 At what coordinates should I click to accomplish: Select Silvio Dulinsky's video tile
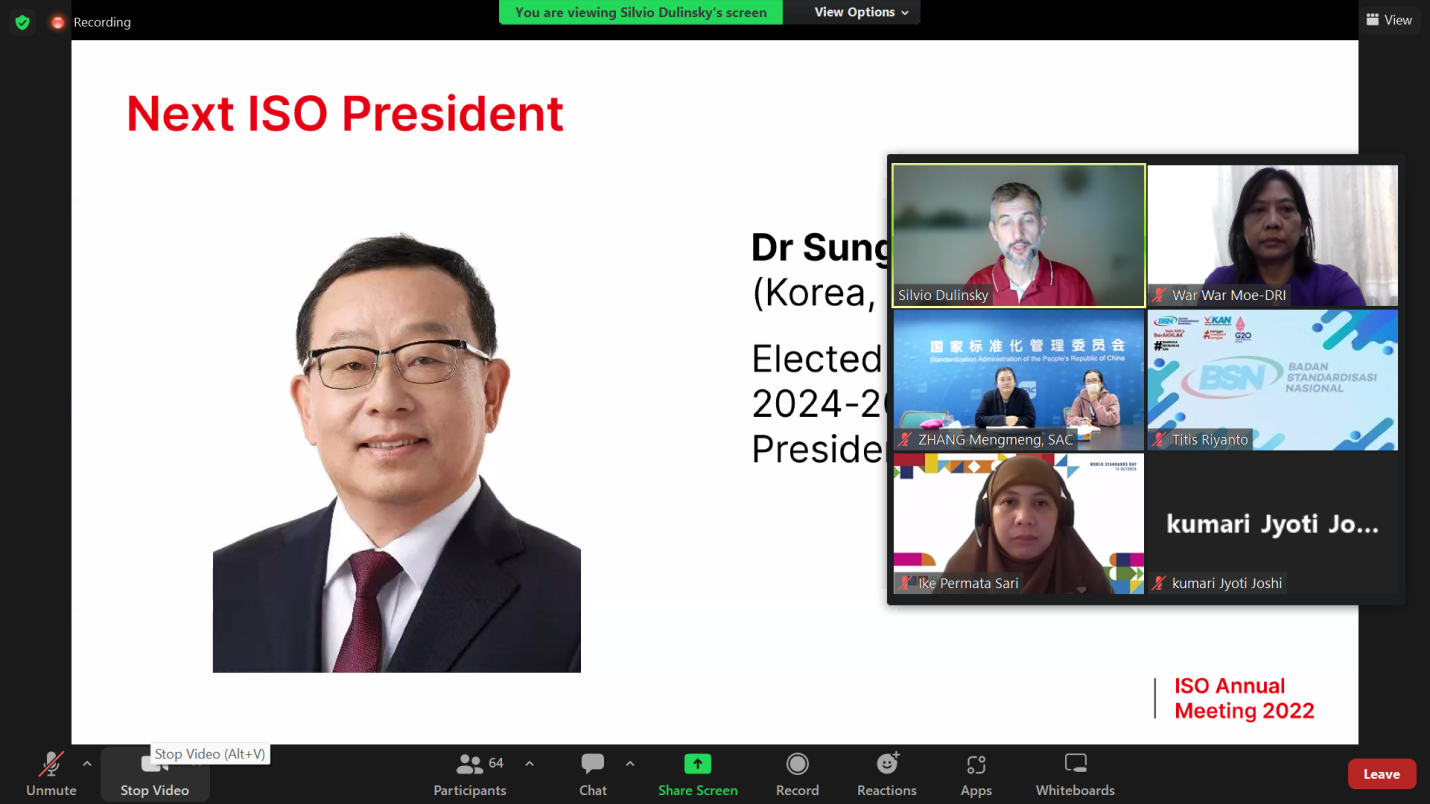[1019, 235]
